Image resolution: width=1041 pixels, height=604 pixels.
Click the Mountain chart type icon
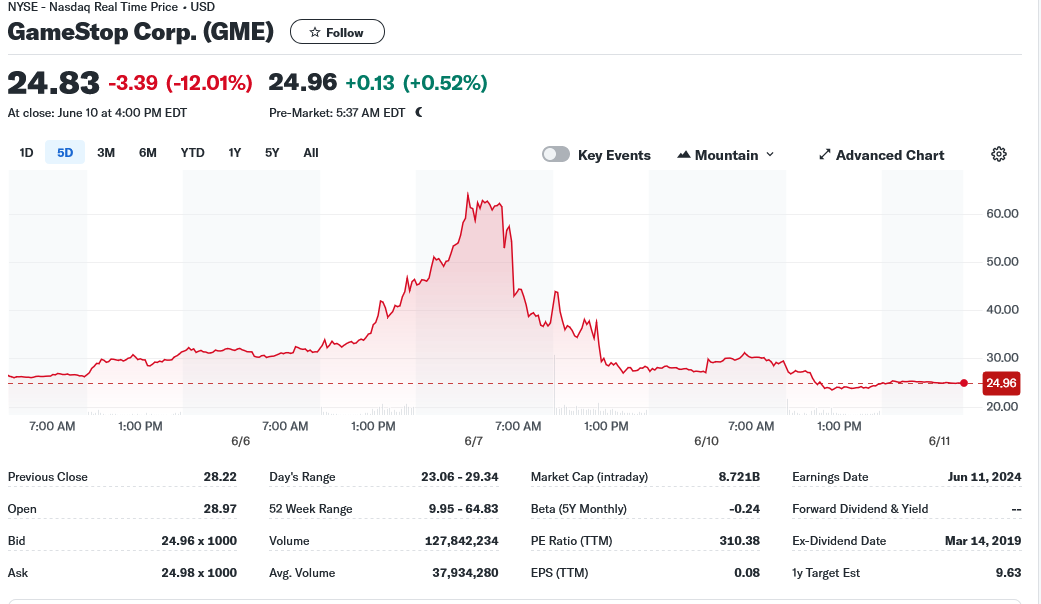coord(683,155)
